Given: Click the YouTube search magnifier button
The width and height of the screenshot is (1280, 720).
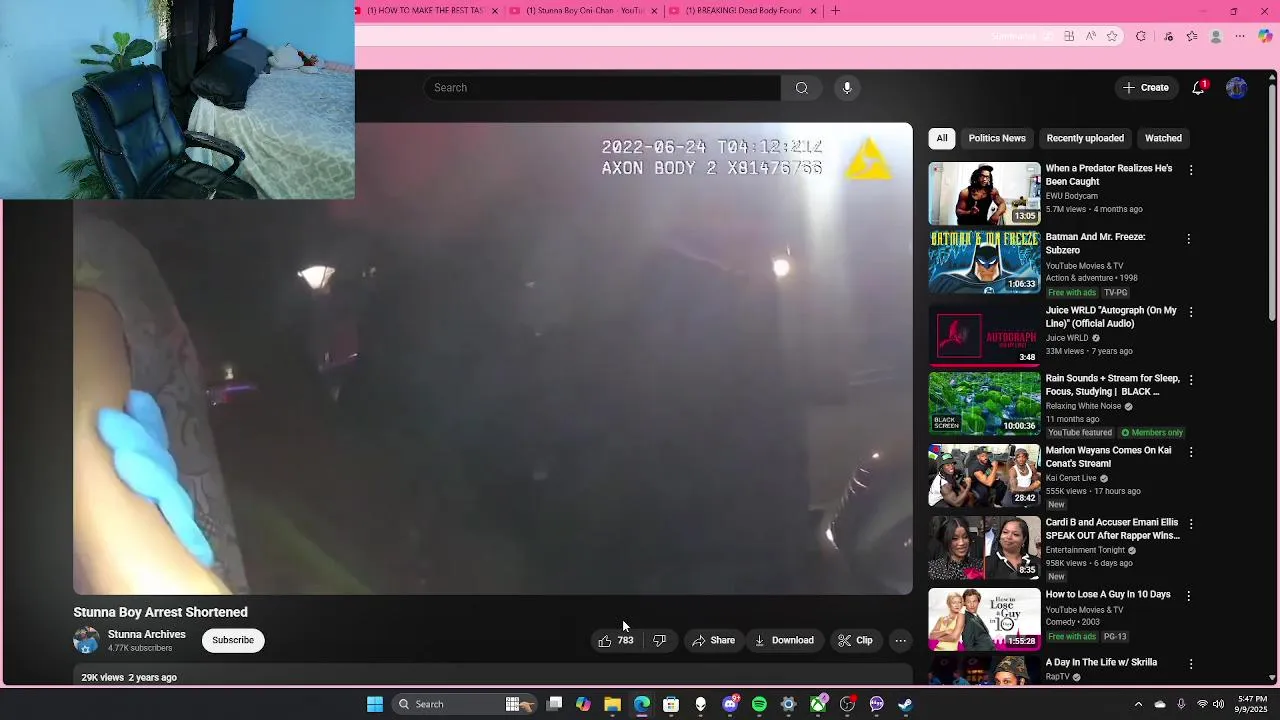Looking at the screenshot, I should pyautogui.click(x=801, y=88).
